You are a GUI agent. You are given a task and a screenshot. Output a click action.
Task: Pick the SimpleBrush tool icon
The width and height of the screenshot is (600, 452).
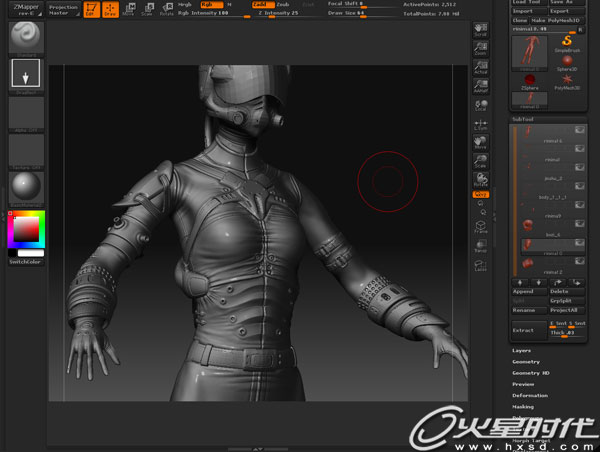pos(566,42)
